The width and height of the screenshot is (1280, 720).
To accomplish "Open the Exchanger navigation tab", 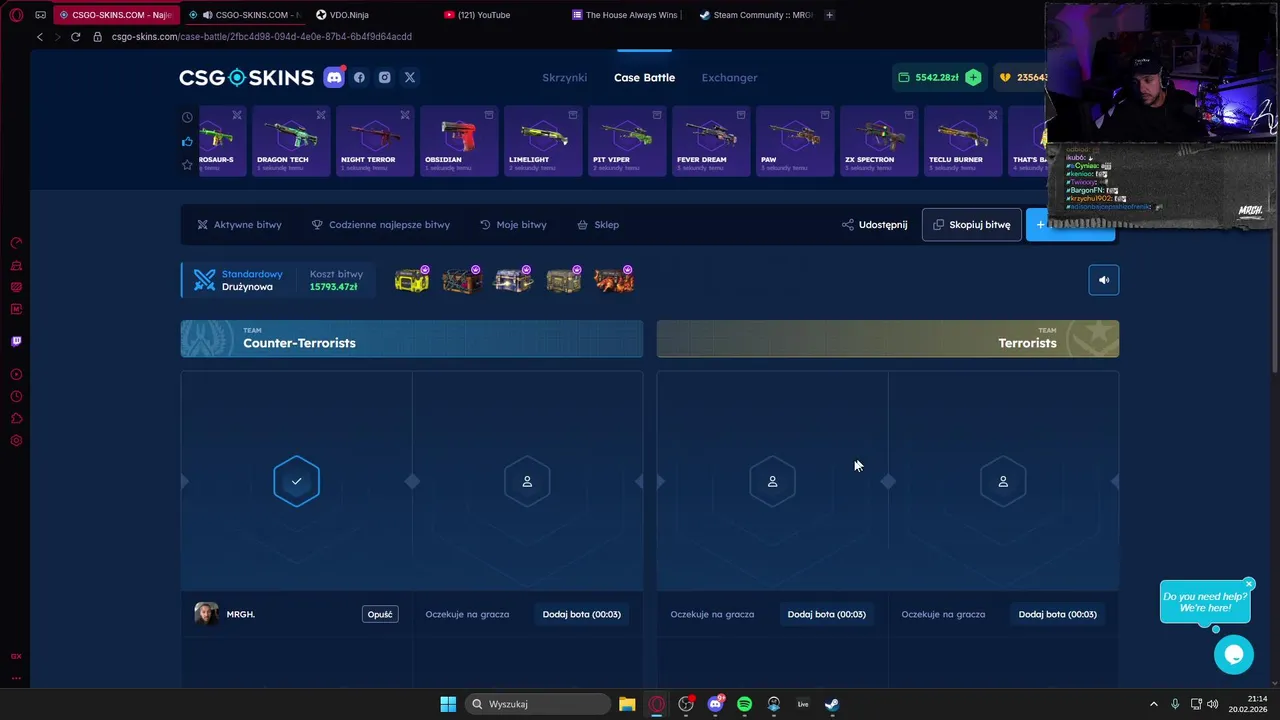I will point(729,77).
